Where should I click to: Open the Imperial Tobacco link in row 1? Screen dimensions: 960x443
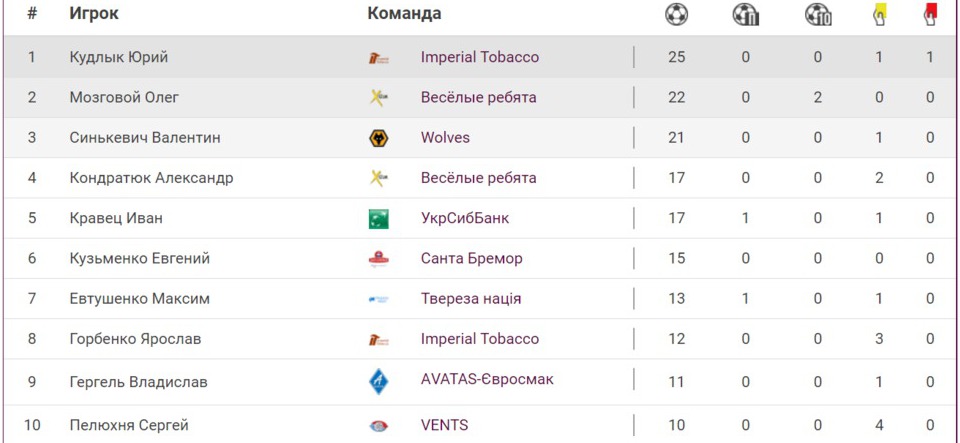click(x=479, y=57)
